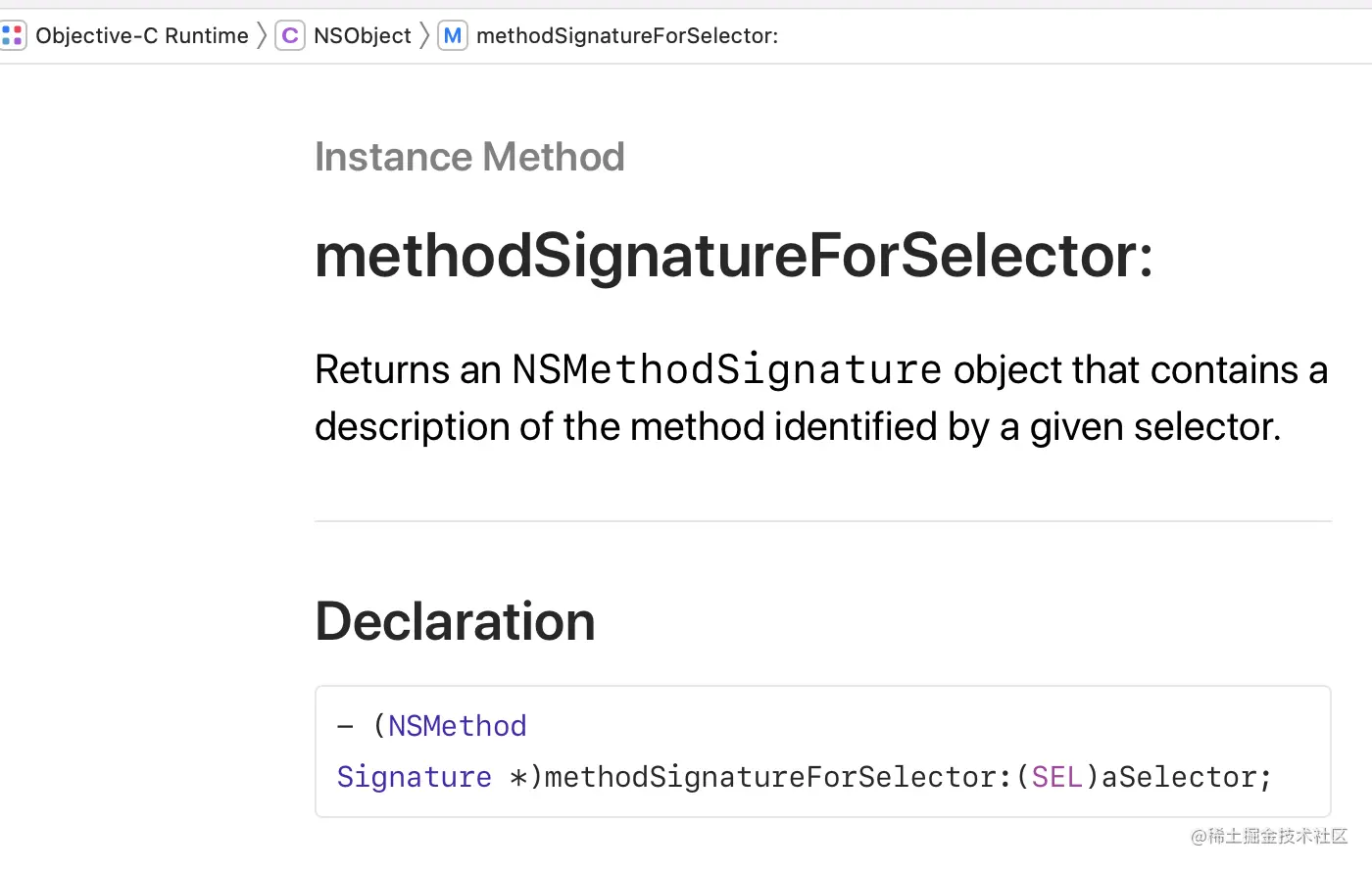Click the Instance Method gray label
This screenshot has width=1372, height=870.
[x=469, y=157]
